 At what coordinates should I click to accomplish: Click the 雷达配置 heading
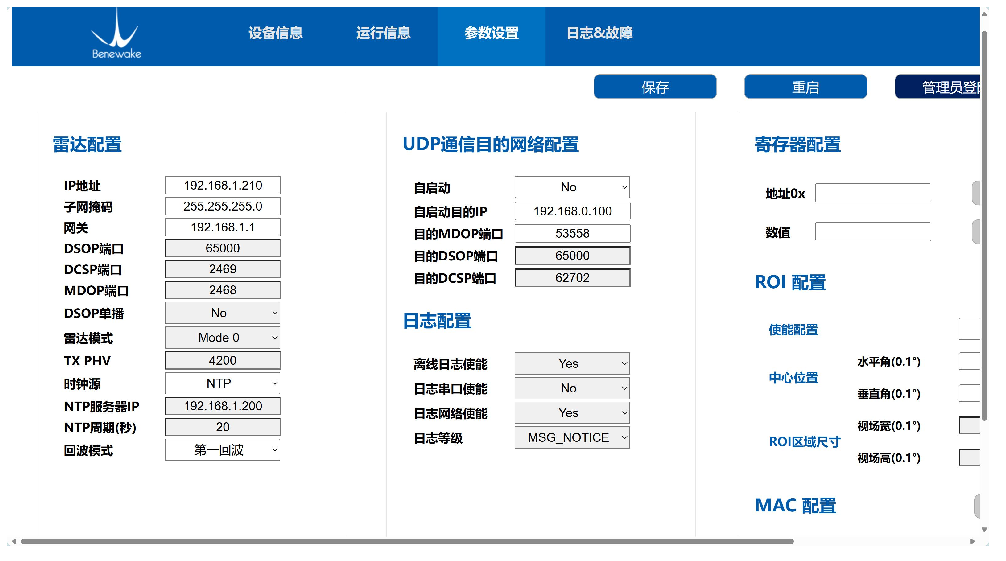coord(87,144)
